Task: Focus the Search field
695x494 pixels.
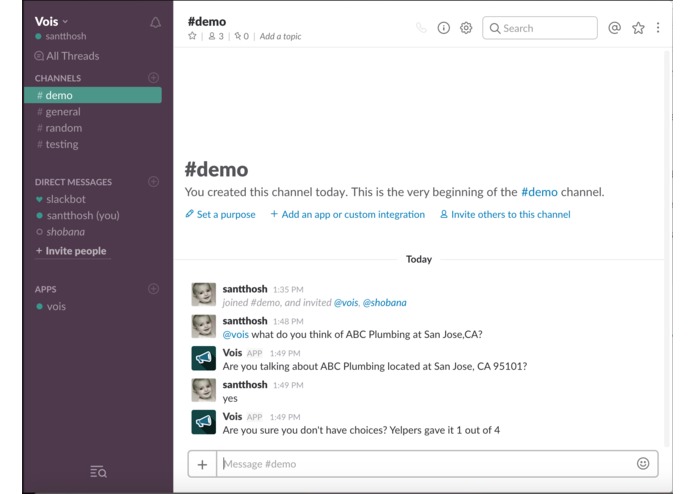Action: click(x=540, y=28)
